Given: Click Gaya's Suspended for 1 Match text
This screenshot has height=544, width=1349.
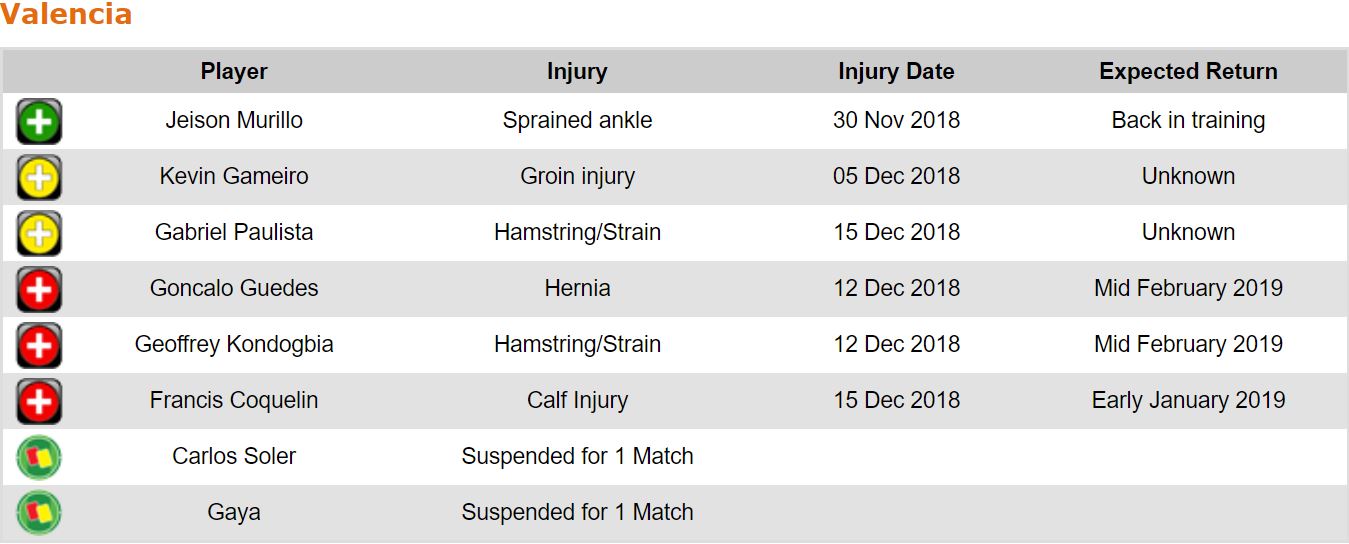Looking at the screenshot, I should (x=577, y=512).
